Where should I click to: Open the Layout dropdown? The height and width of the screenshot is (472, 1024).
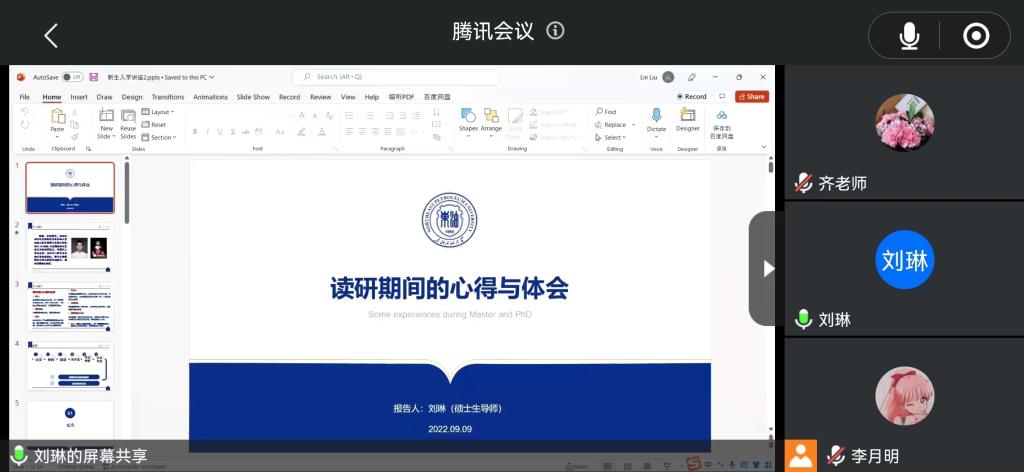157,112
